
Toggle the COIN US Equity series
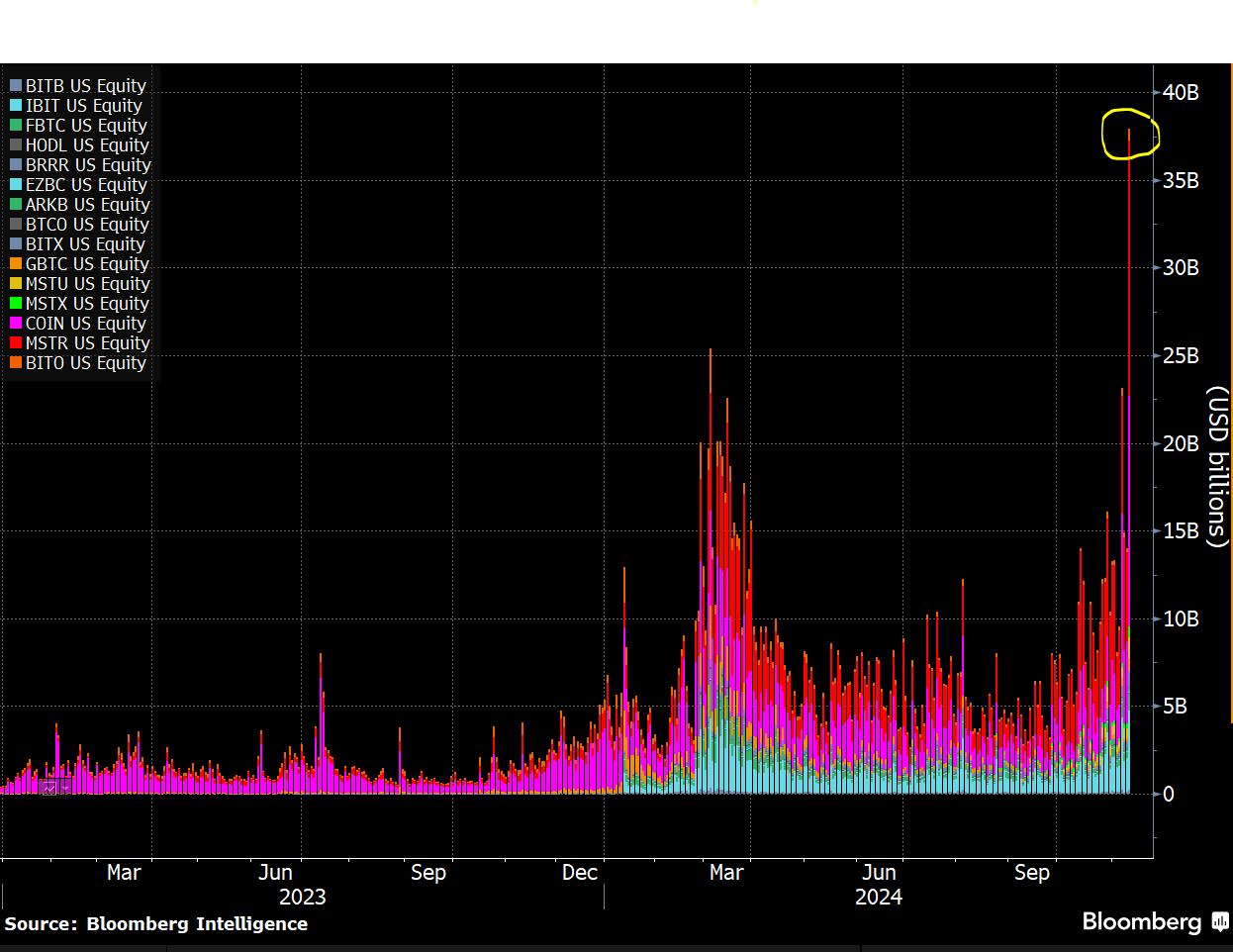pos(78,324)
